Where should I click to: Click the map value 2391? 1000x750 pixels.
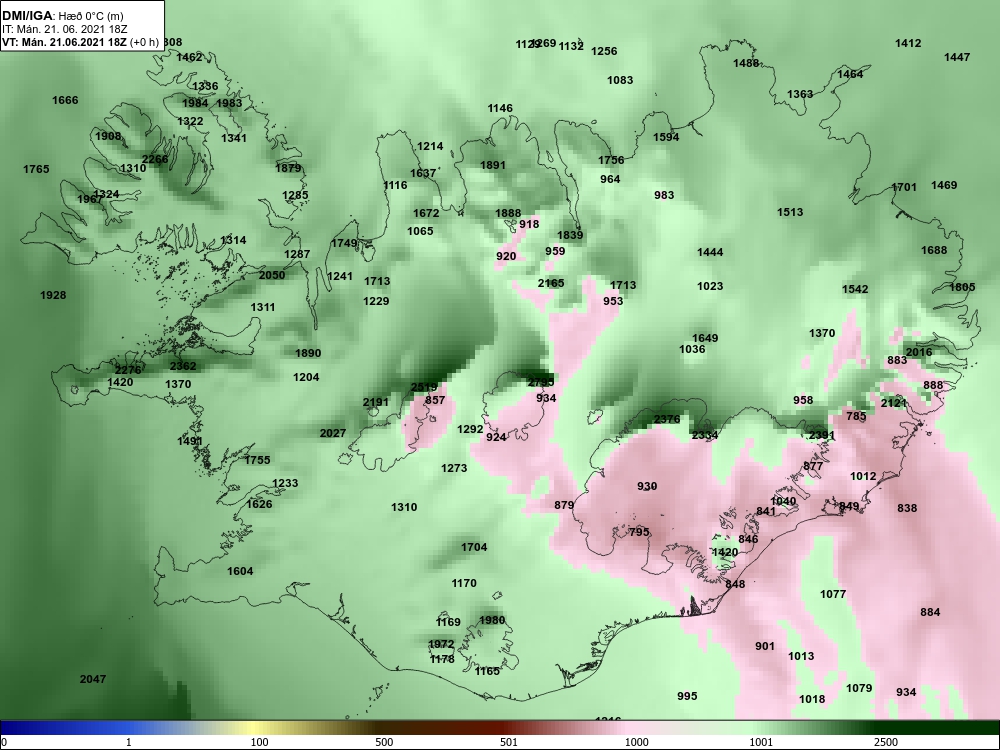(822, 436)
